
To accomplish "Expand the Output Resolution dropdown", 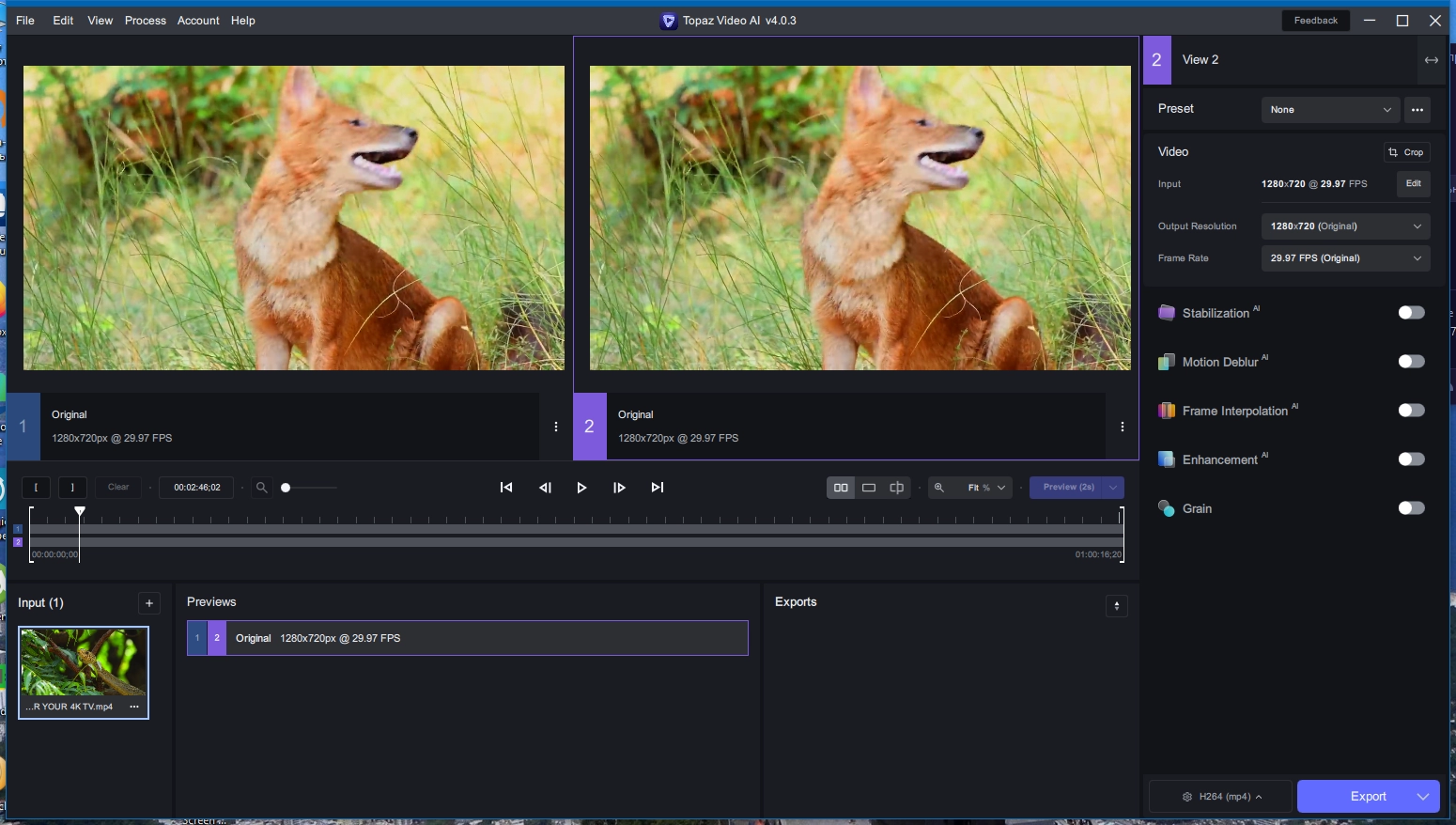I will (1345, 226).
